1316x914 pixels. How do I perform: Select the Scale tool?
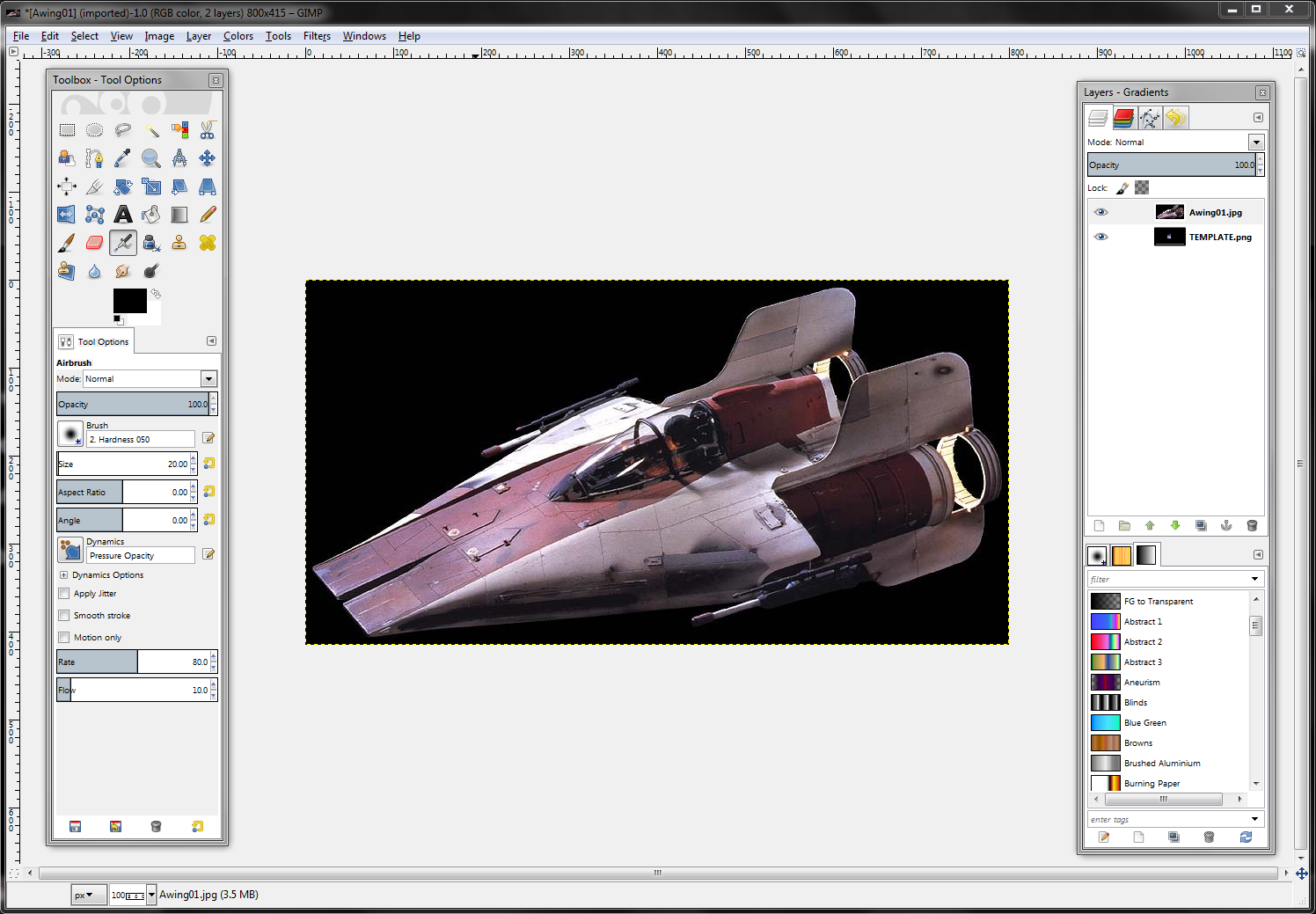pos(151,186)
